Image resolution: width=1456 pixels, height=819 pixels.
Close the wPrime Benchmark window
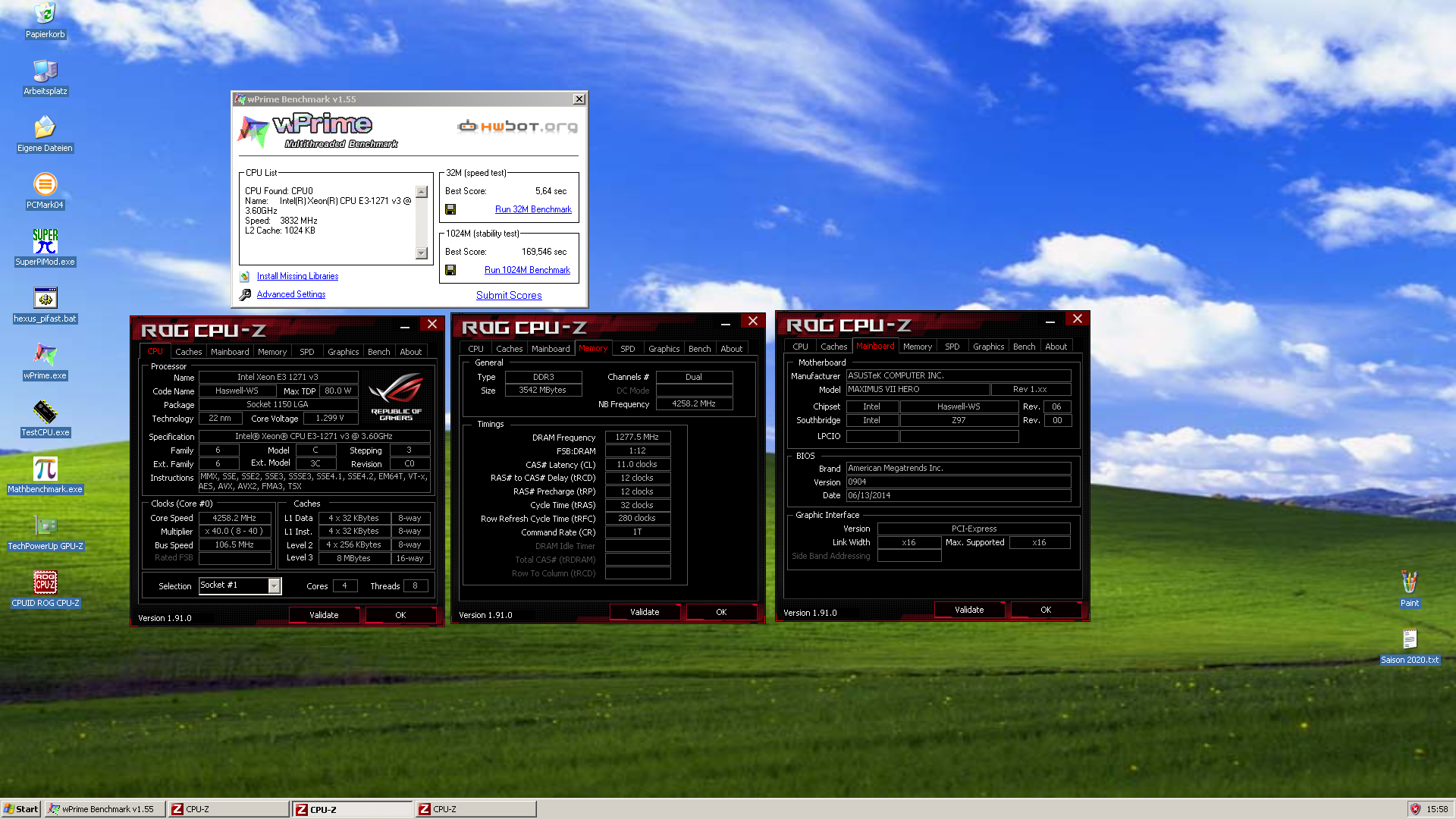tap(579, 99)
